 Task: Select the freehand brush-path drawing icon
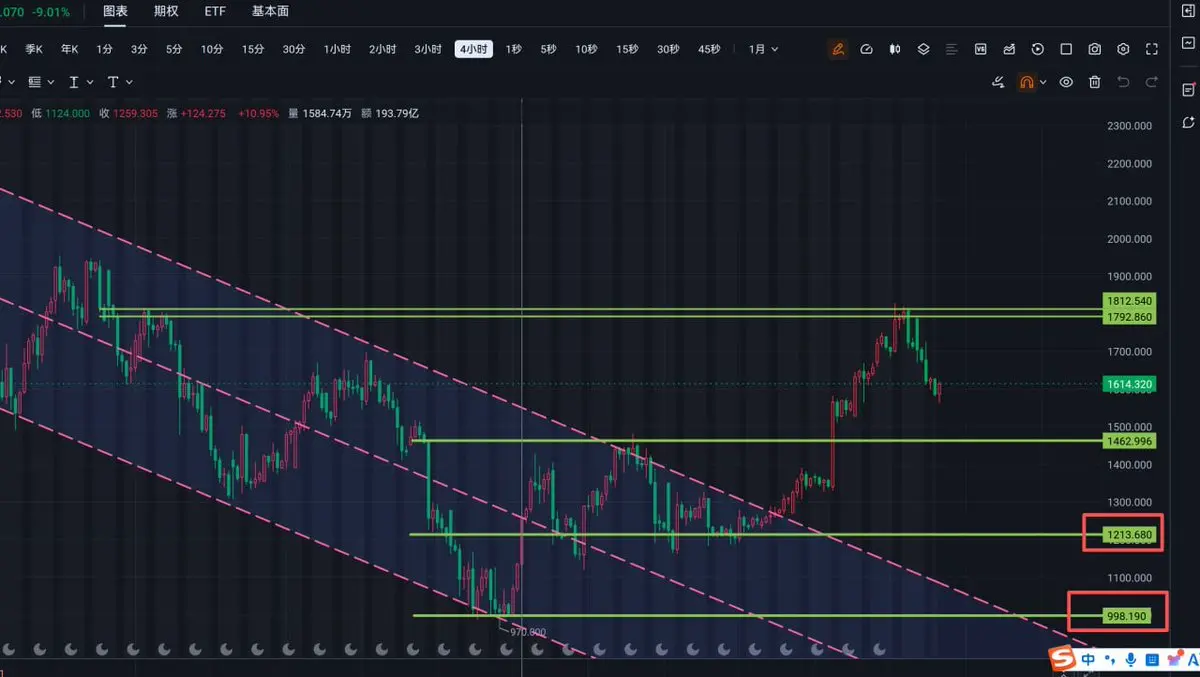pos(998,82)
